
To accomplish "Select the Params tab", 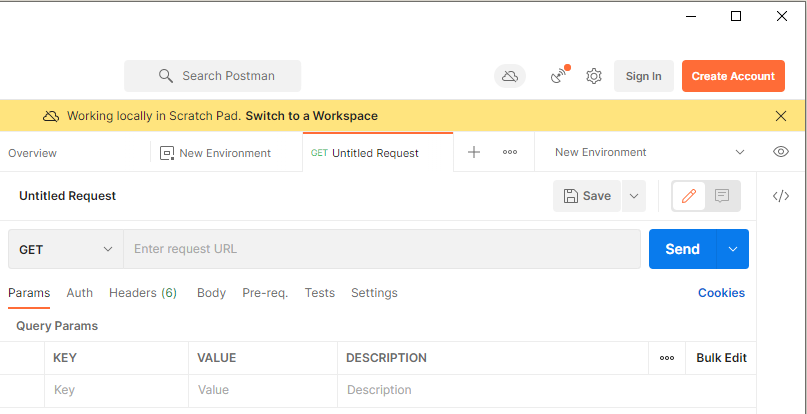I will (x=29, y=293).
